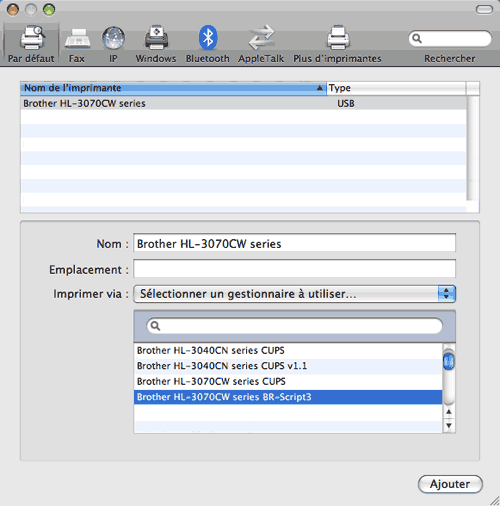Click the USB type cell
Image resolution: width=500 pixels, height=506 pixels.
[346, 103]
